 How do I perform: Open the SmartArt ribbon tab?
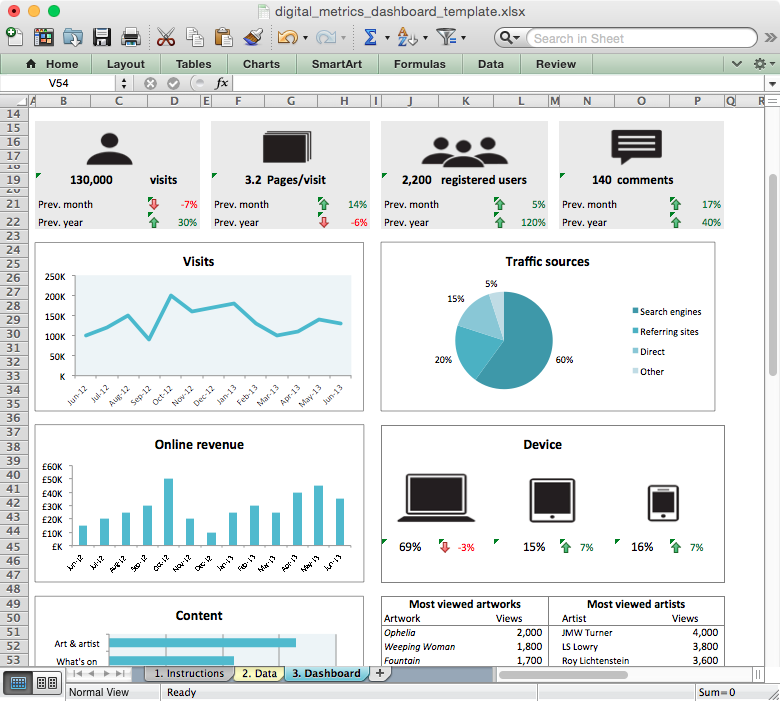(337, 64)
